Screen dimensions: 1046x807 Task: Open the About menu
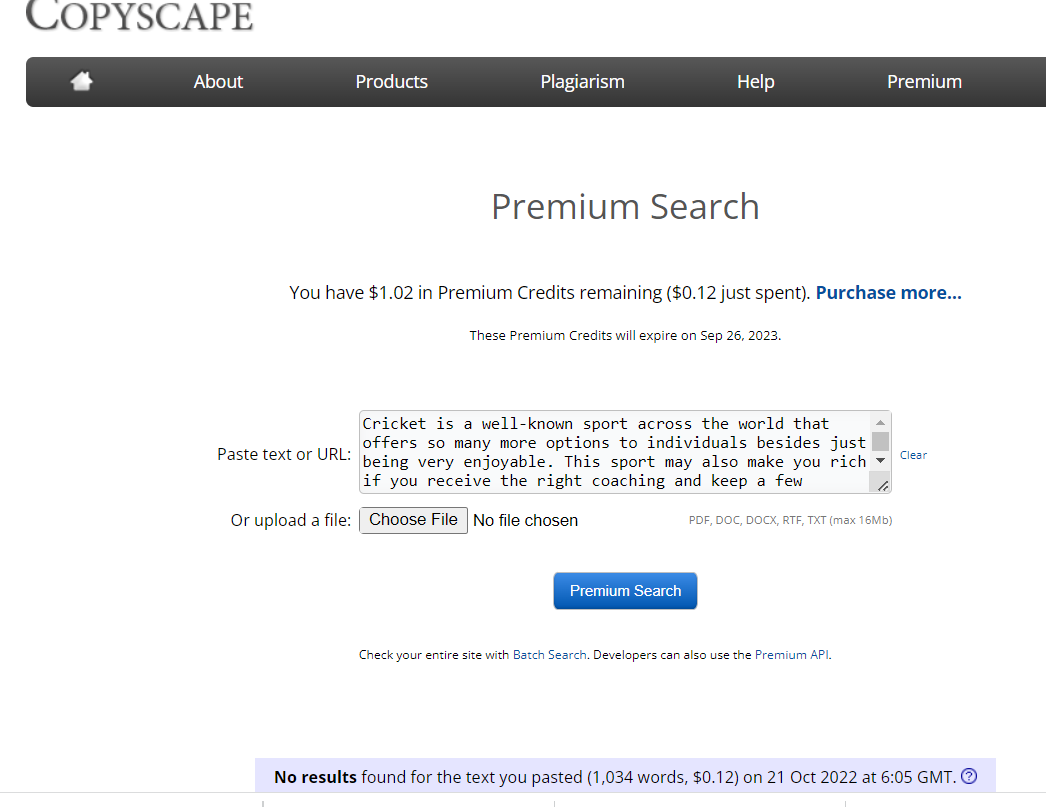click(218, 81)
